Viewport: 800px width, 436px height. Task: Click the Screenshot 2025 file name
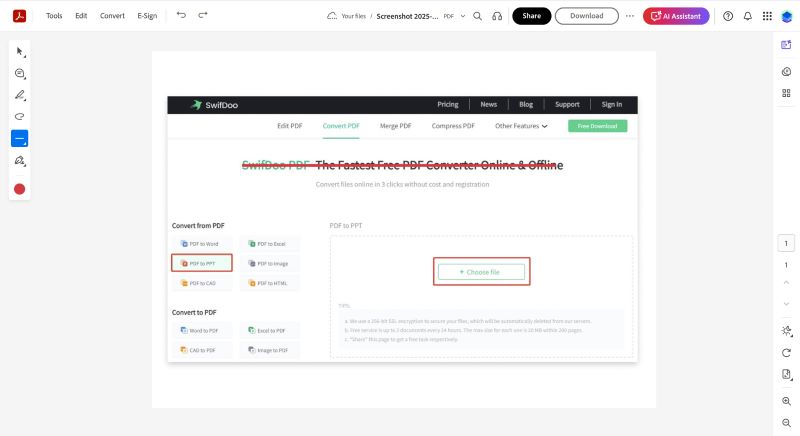click(407, 16)
